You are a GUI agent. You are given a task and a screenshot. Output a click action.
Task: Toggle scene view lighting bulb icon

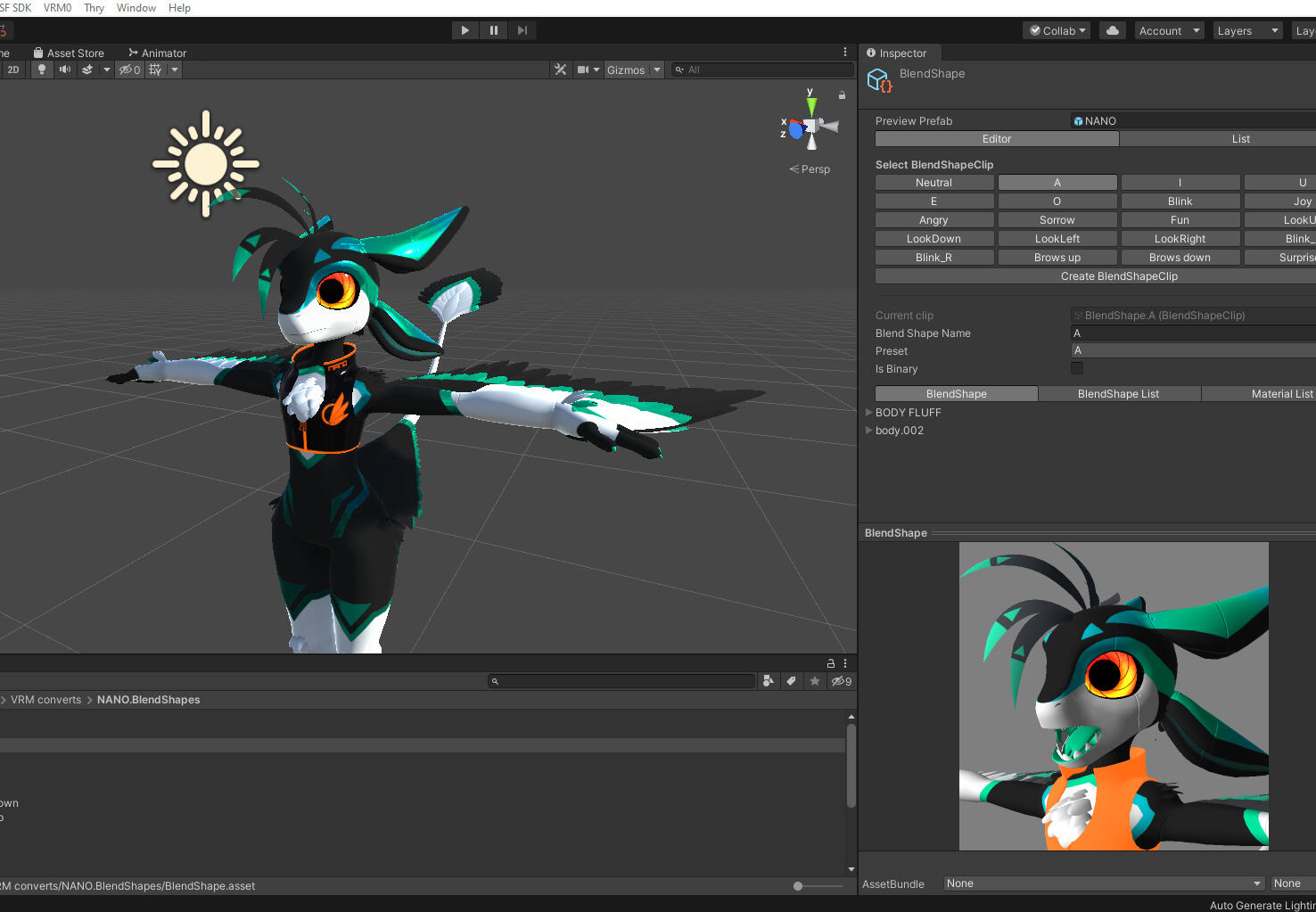[41, 70]
